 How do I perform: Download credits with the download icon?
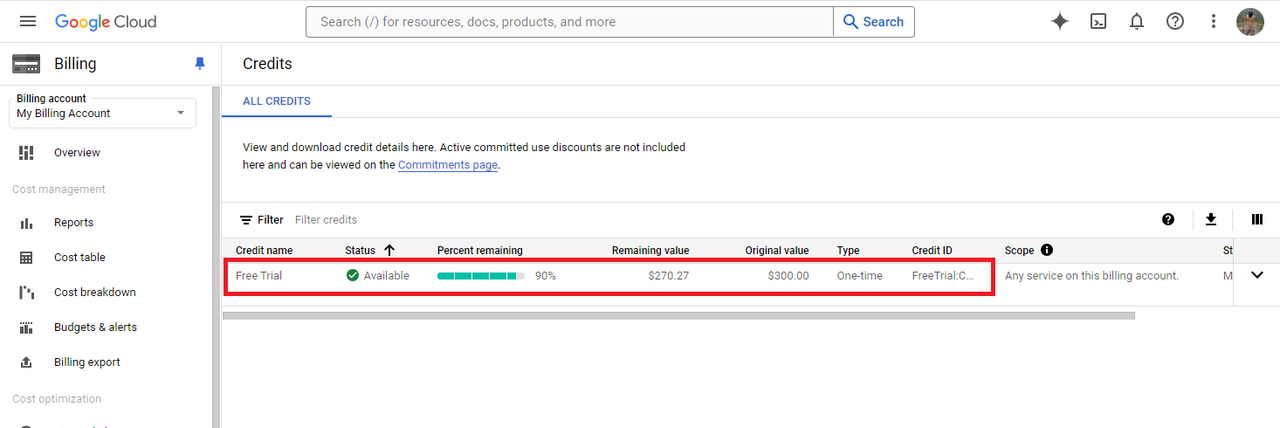click(x=1211, y=220)
